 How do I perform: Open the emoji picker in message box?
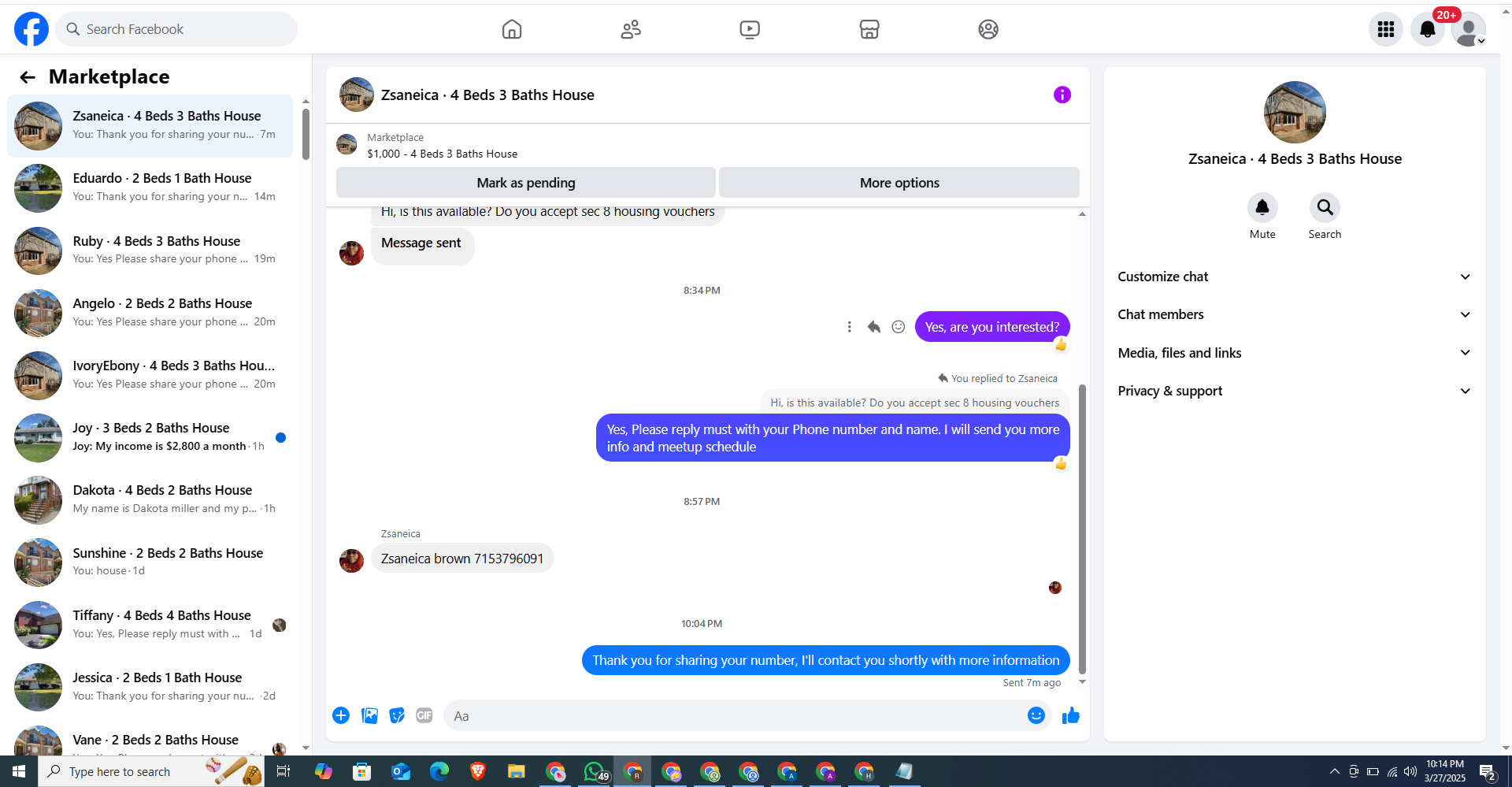click(1036, 715)
